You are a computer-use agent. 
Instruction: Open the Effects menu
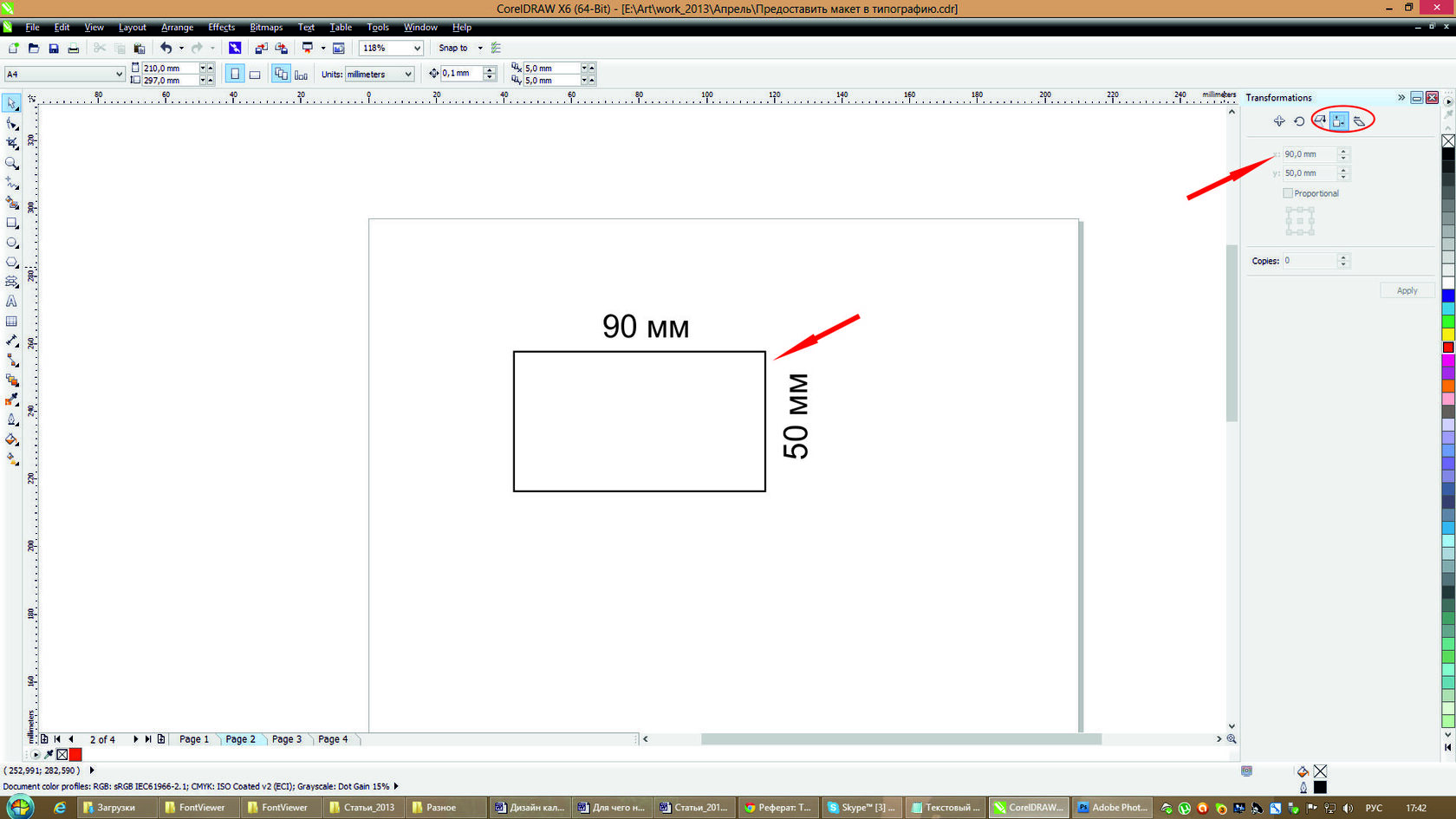[x=222, y=28]
